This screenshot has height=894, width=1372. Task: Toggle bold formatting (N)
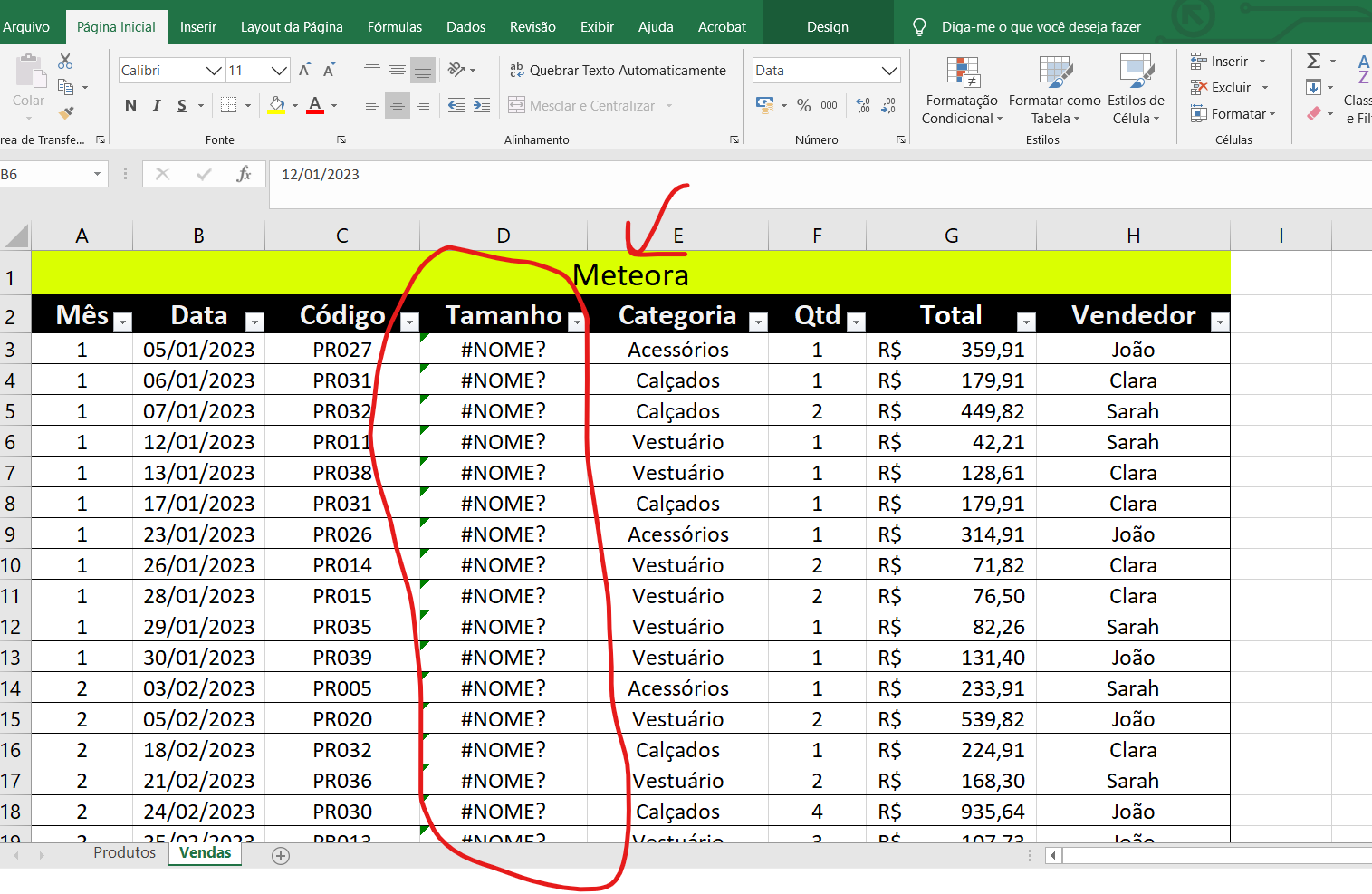pyautogui.click(x=130, y=105)
